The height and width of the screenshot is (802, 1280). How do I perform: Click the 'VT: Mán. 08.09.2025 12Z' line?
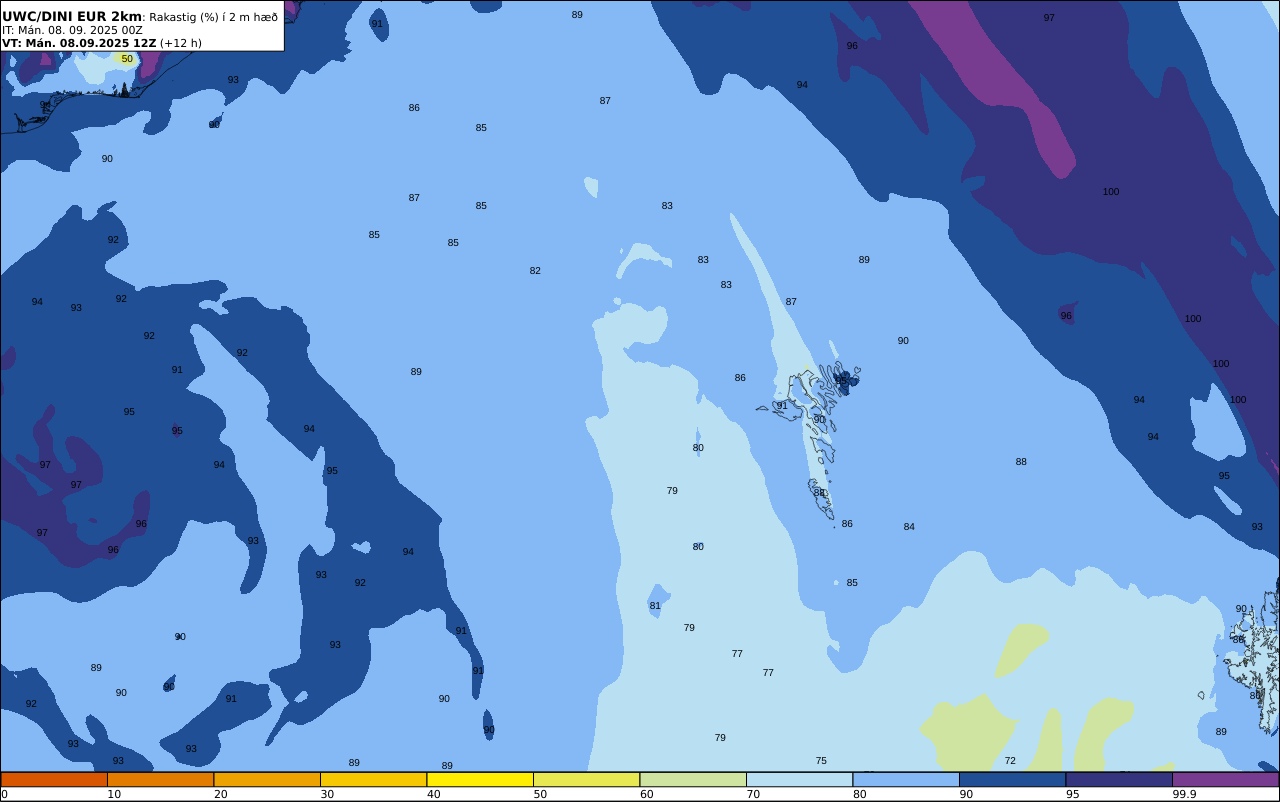[x=79, y=43]
